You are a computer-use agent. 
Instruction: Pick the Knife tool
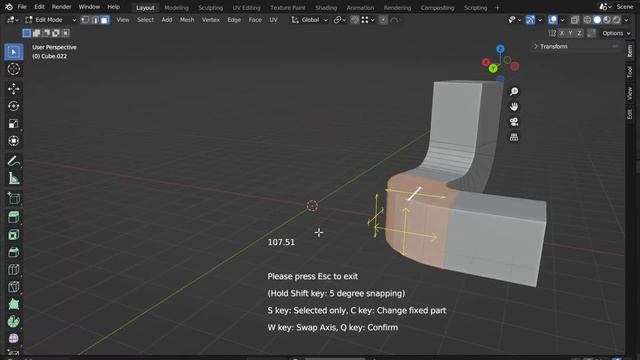coord(13,287)
